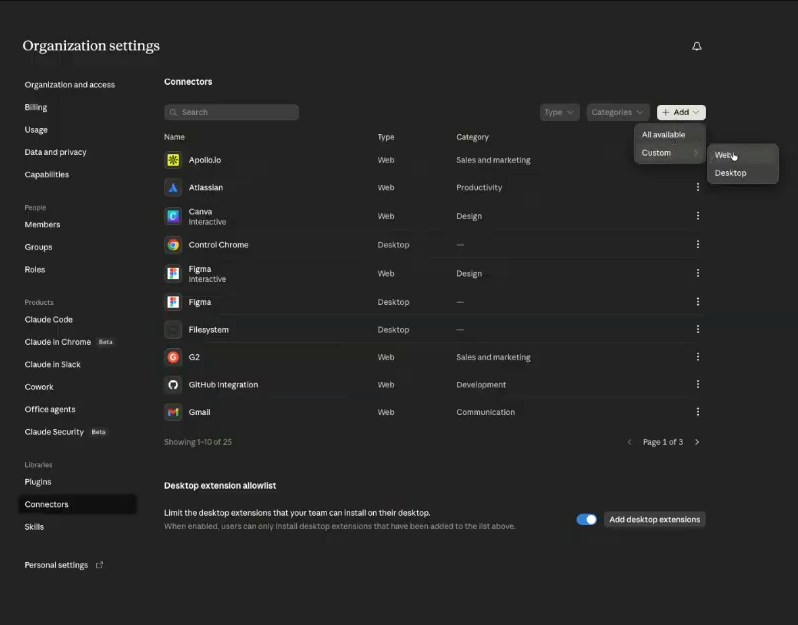The height and width of the screenshot is (625, 798).
Task: Click the Filesystem connector icon
Action: [173, 329]
